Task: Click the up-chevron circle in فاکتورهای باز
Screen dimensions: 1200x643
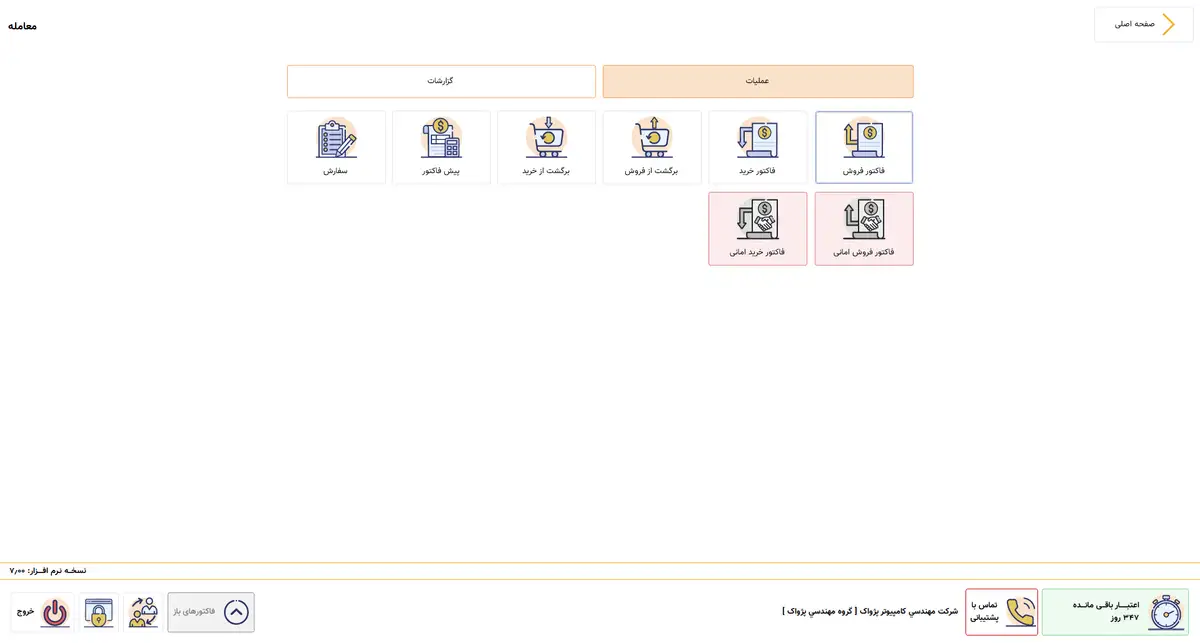Action: pos(236,612)
